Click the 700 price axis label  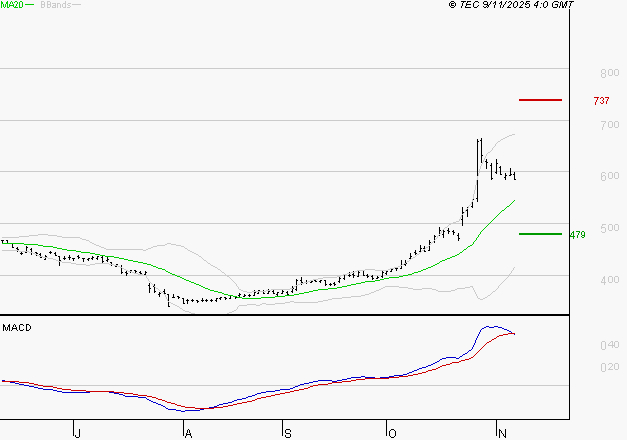[609, 125]
